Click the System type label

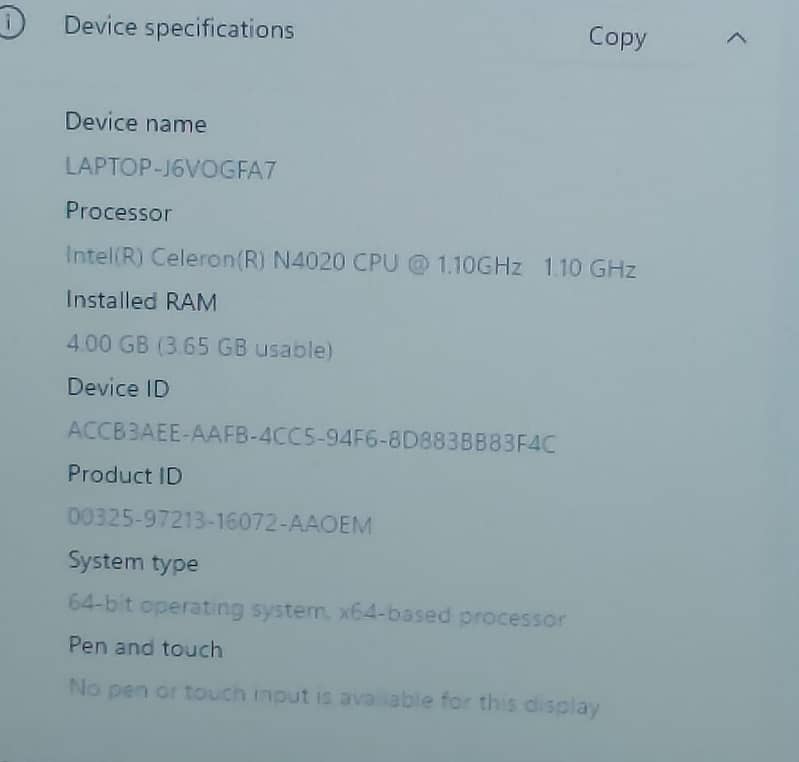point(133,562)
